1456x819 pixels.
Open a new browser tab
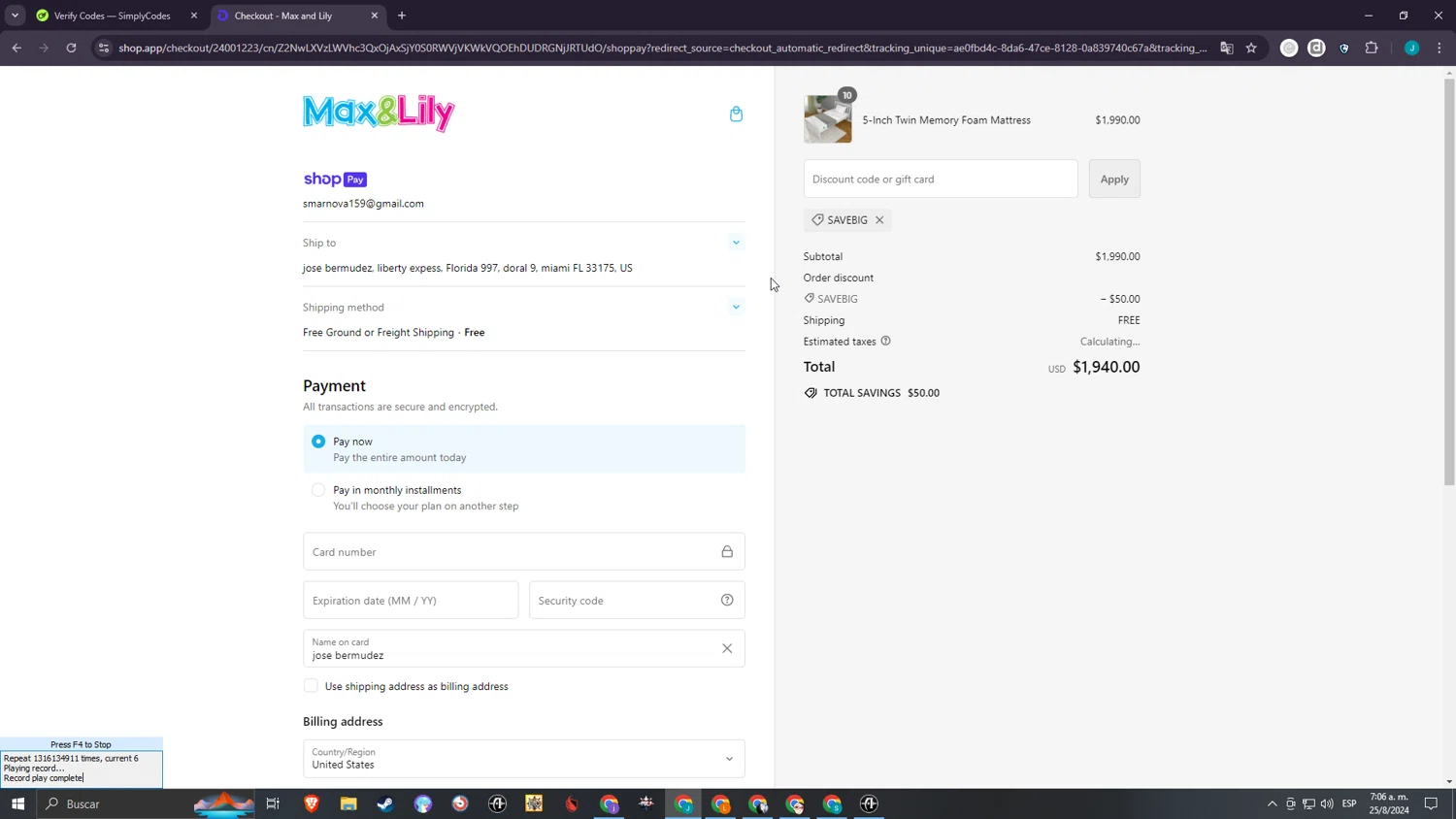(x=402, y=16)
